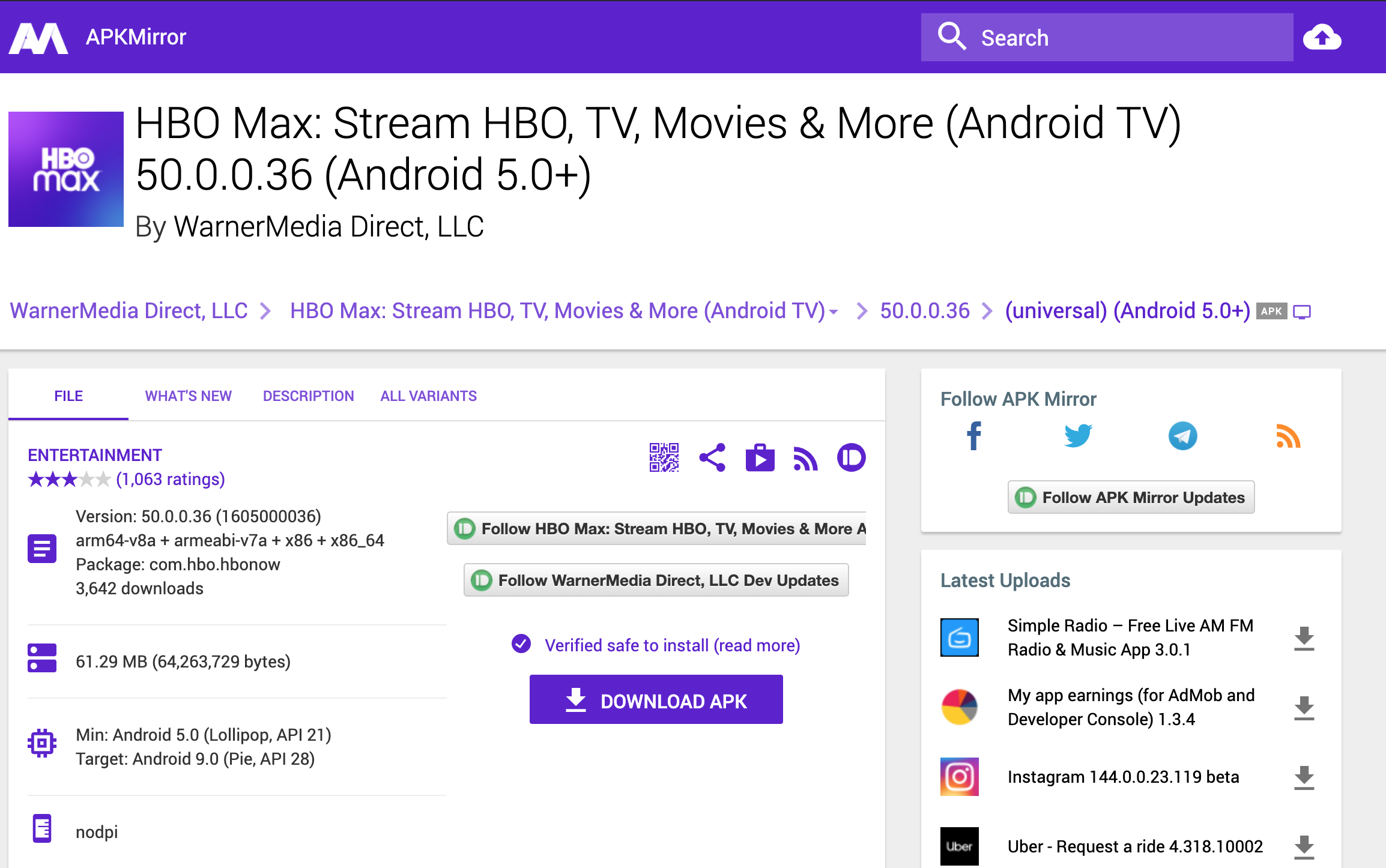Open My app earnings listing

tap(1131, 707)
